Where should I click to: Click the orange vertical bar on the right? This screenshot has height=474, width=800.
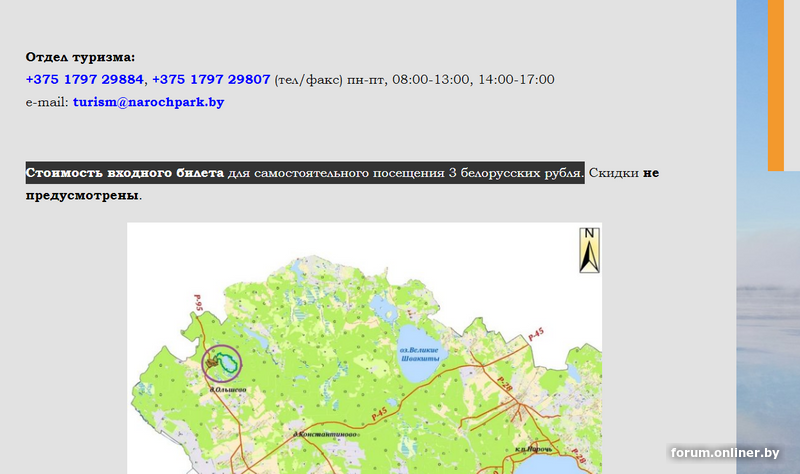click(x=776, y=85)
